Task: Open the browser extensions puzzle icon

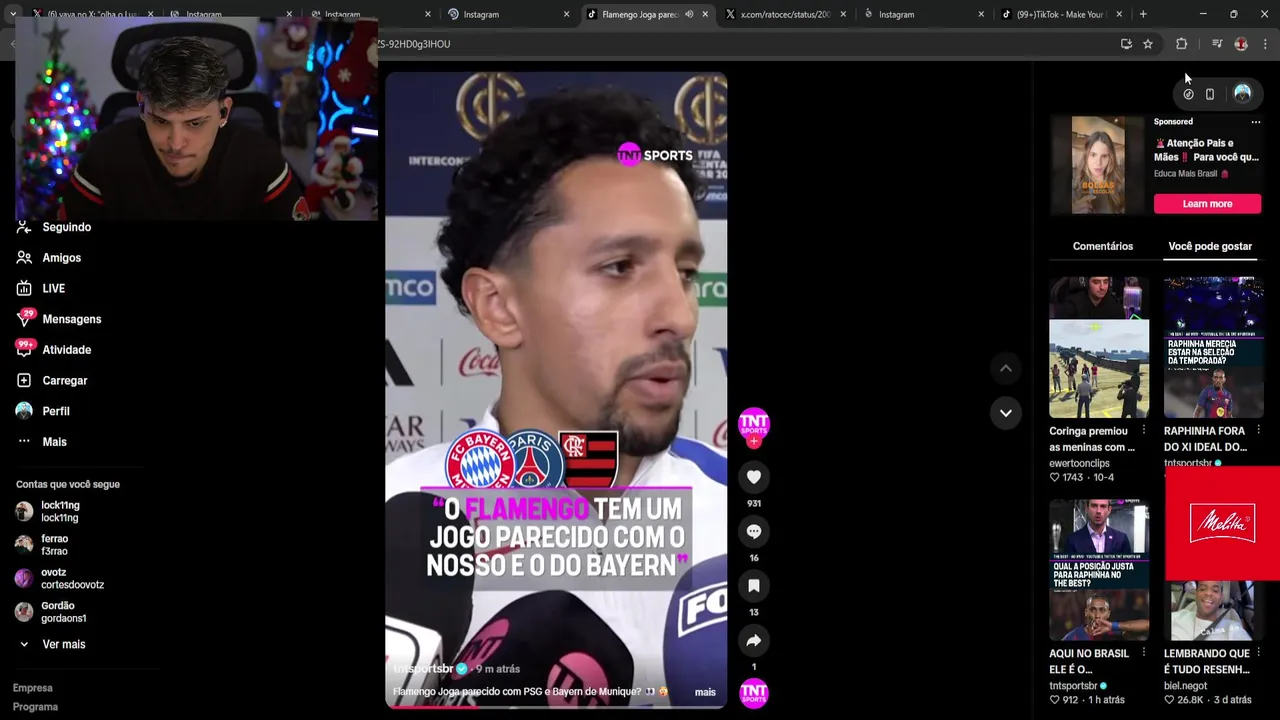Action: coord(1182,44)
